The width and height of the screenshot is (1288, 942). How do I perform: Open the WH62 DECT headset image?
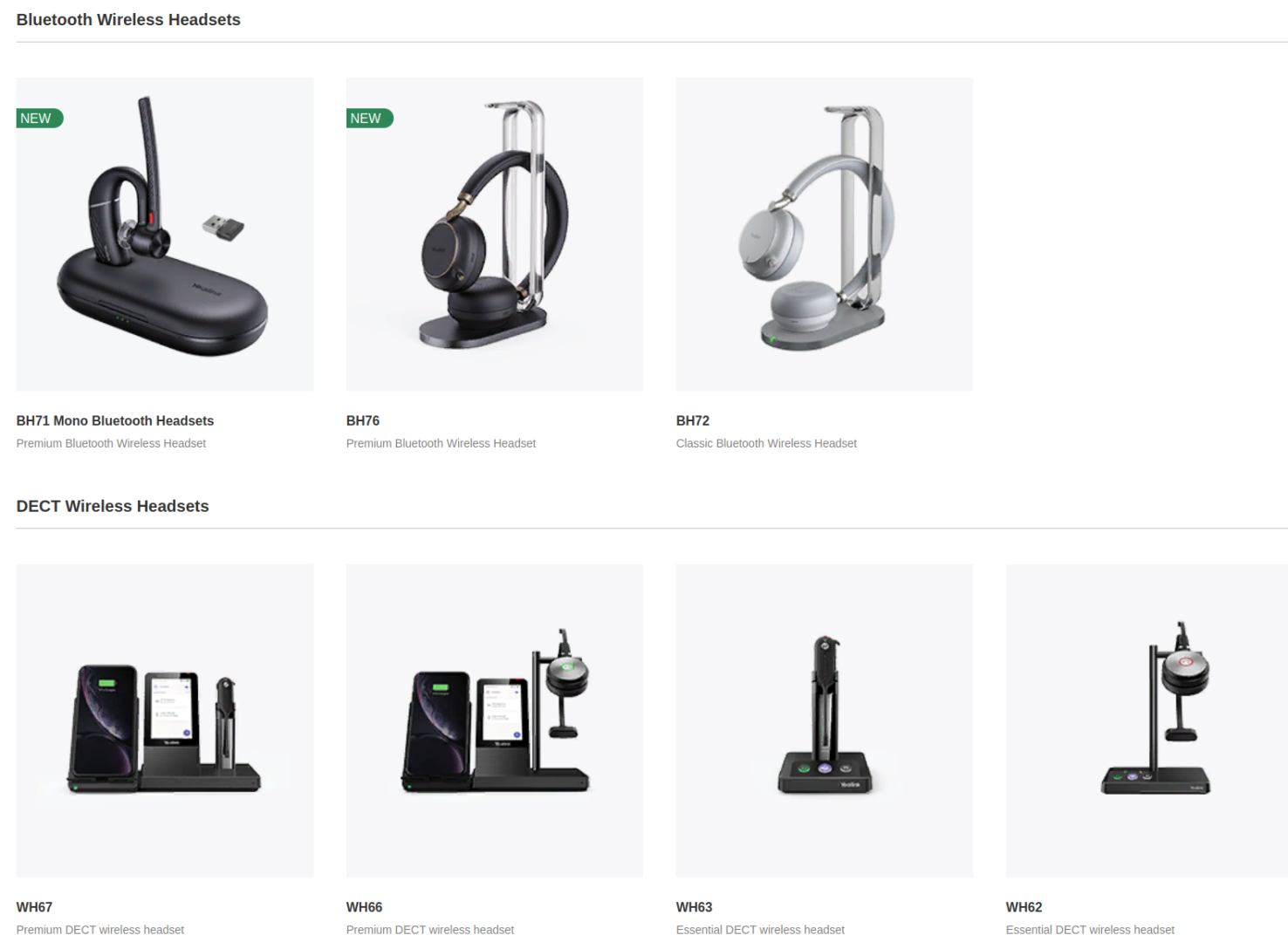1147,720
